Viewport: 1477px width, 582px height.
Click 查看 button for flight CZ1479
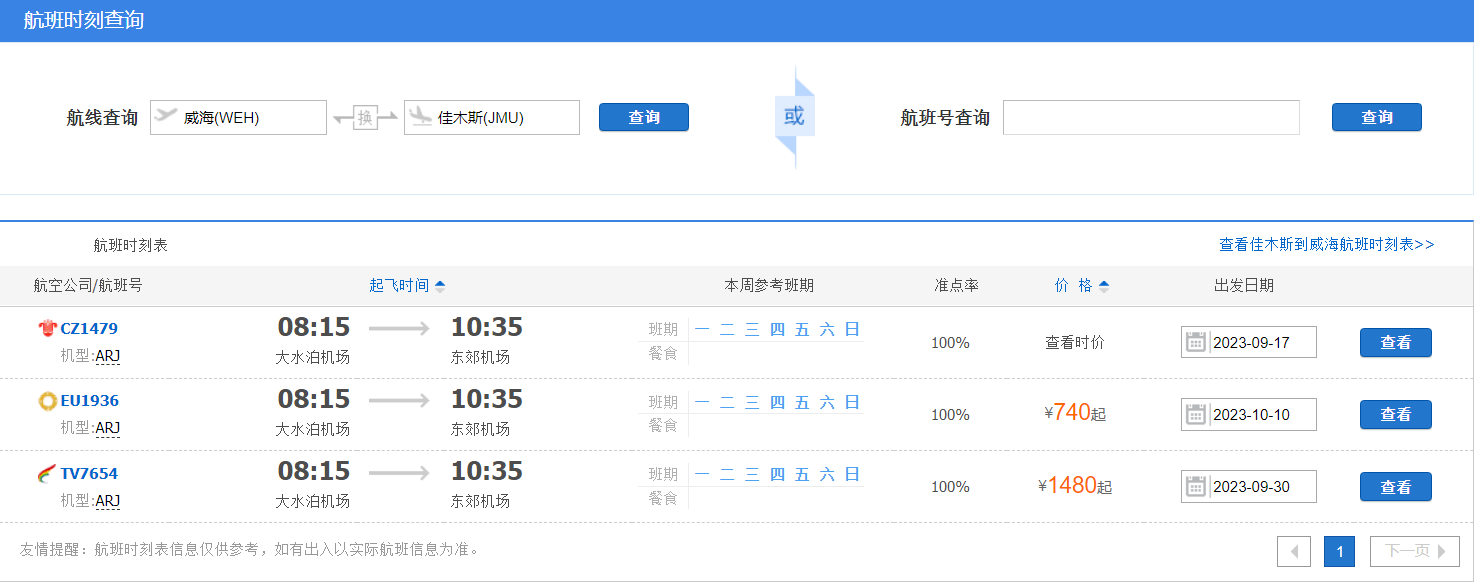point(1396,342)
